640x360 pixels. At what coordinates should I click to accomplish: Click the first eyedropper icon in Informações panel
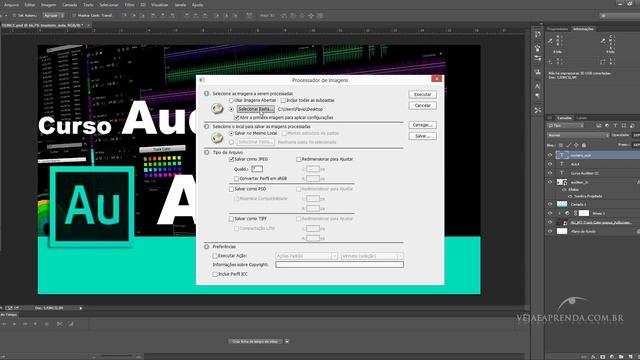pos(550,41)
